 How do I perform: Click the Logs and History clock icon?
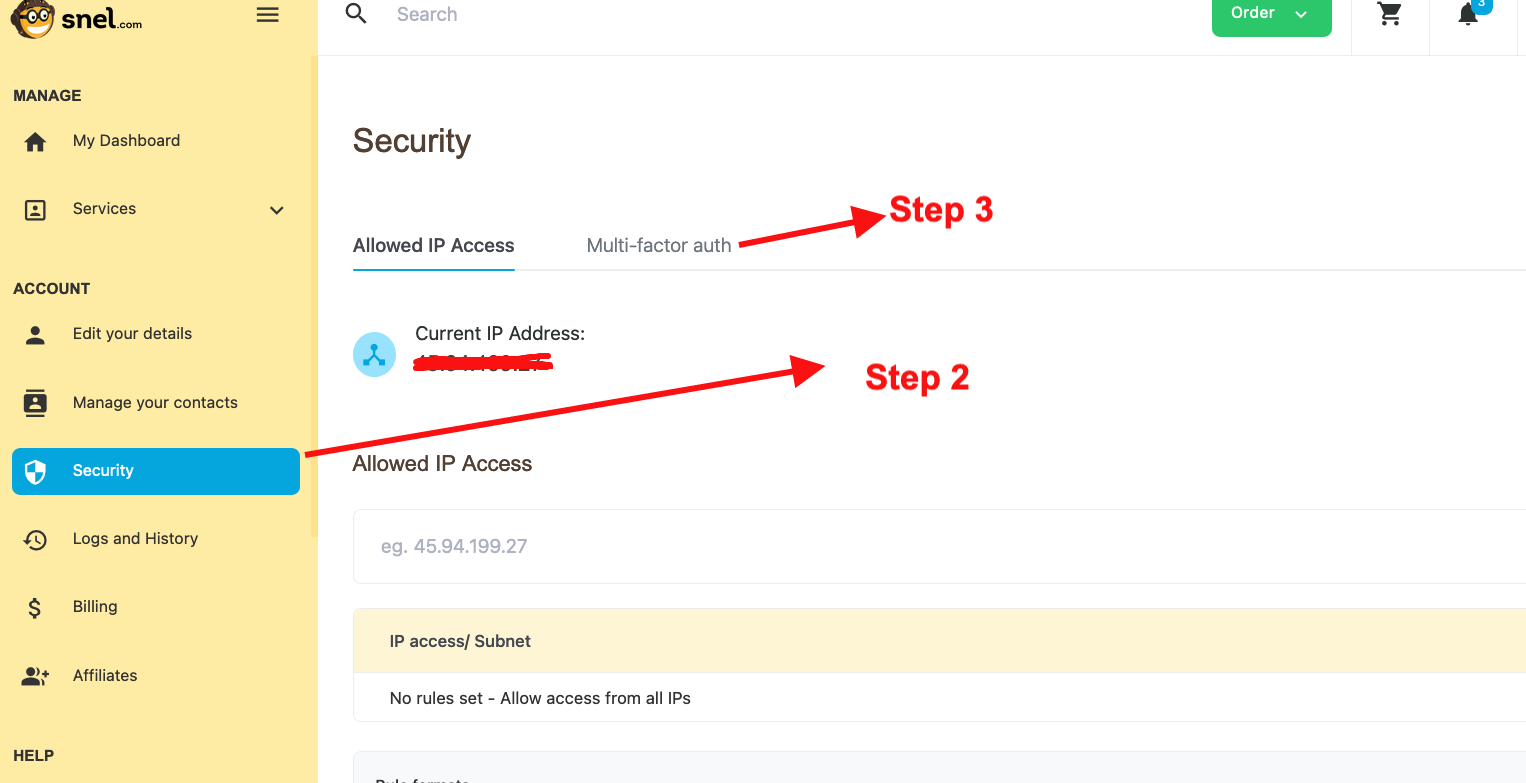35,540
